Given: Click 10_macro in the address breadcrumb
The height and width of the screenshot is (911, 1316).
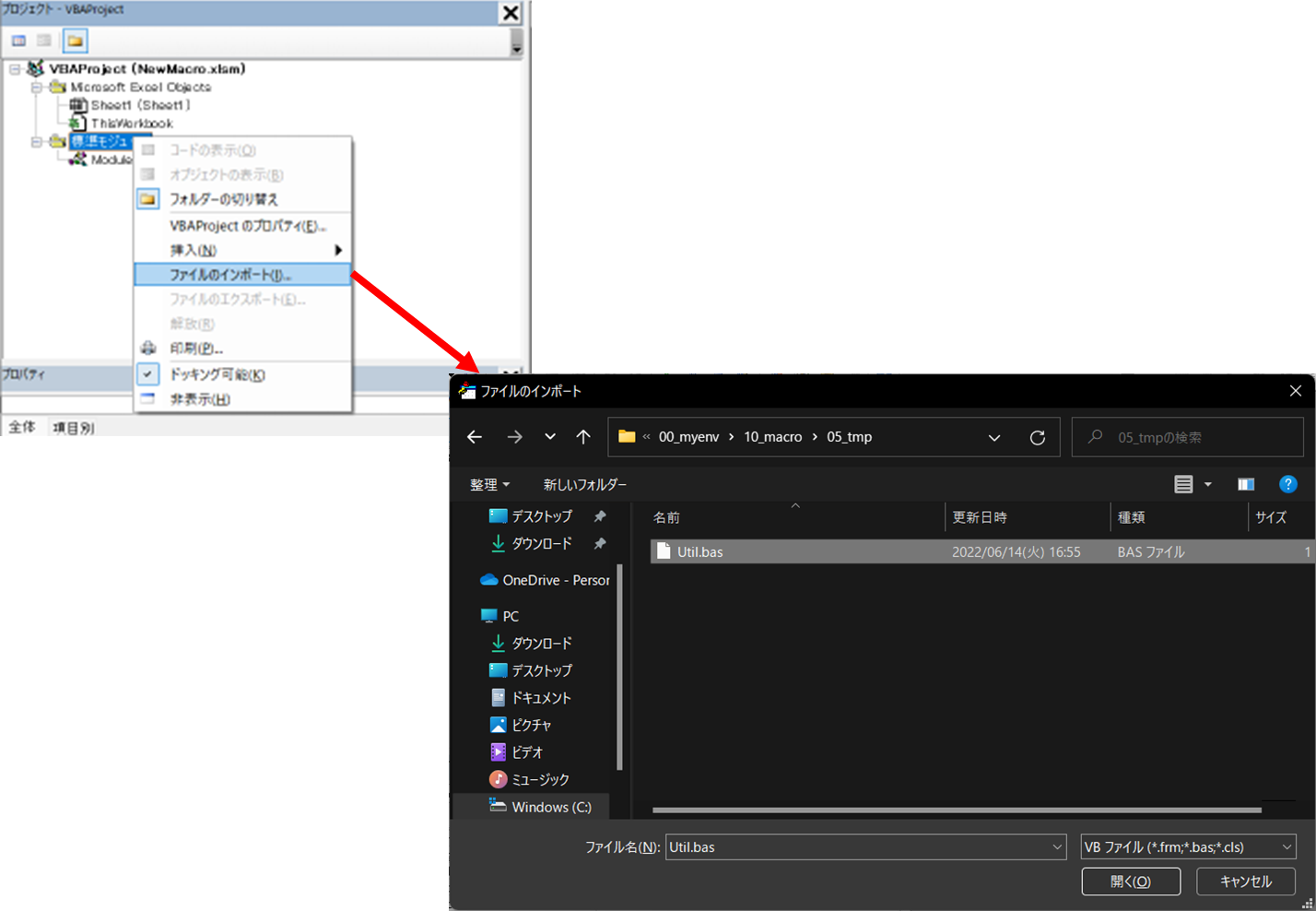Looking at the screenshot, I should 773,437.
